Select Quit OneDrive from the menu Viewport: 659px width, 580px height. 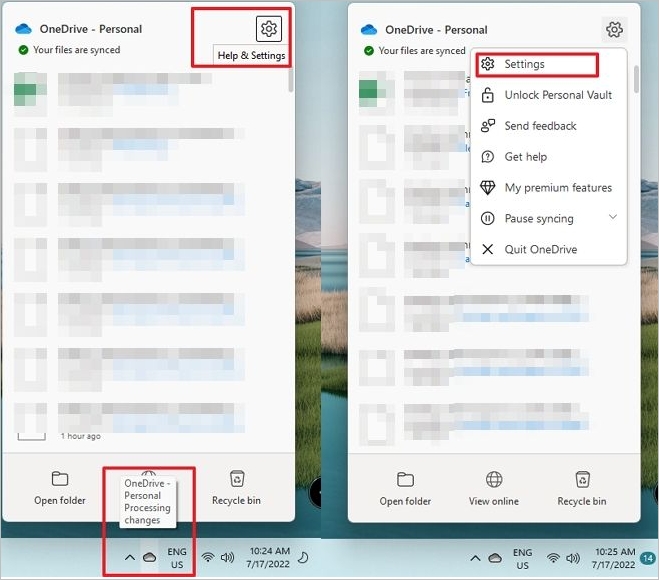click(540, 249)
